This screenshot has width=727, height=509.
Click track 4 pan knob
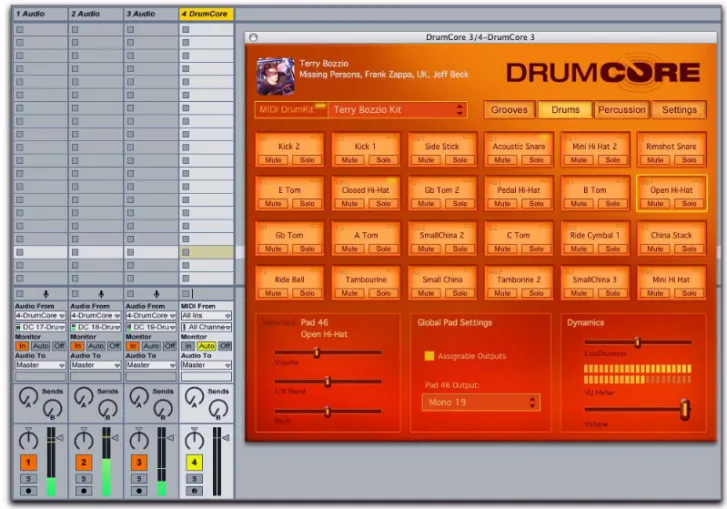[194, 439]
